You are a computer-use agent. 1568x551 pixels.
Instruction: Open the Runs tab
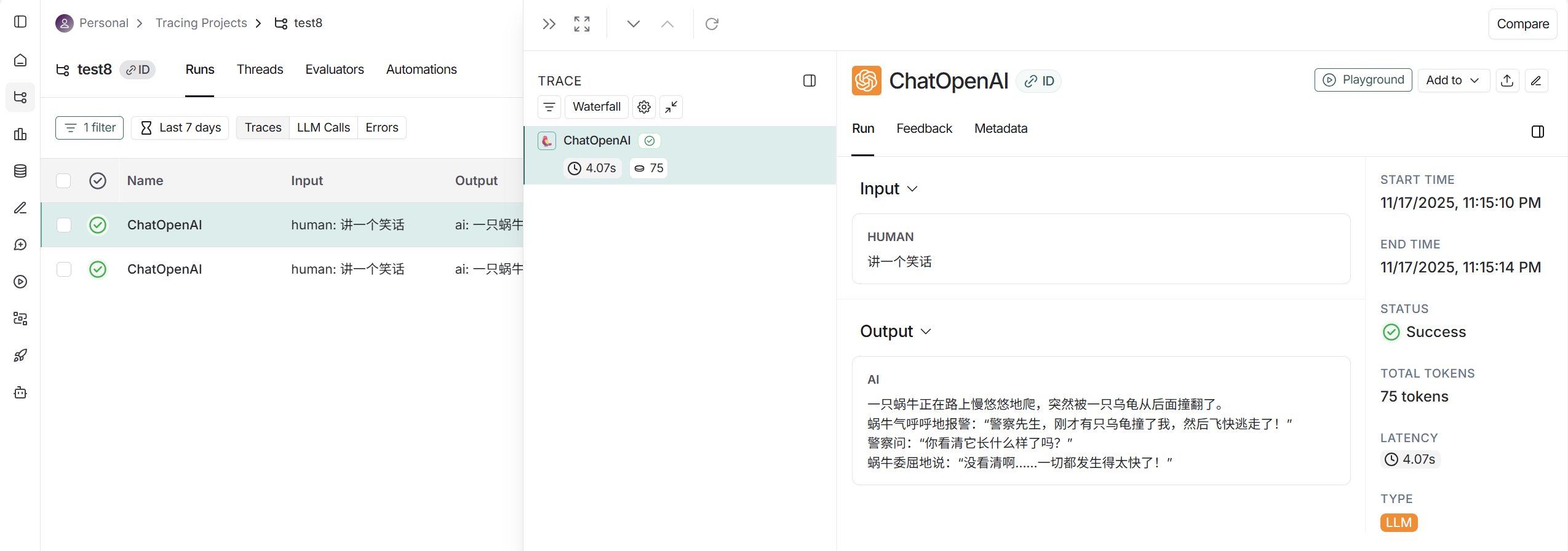pos(200,69)
